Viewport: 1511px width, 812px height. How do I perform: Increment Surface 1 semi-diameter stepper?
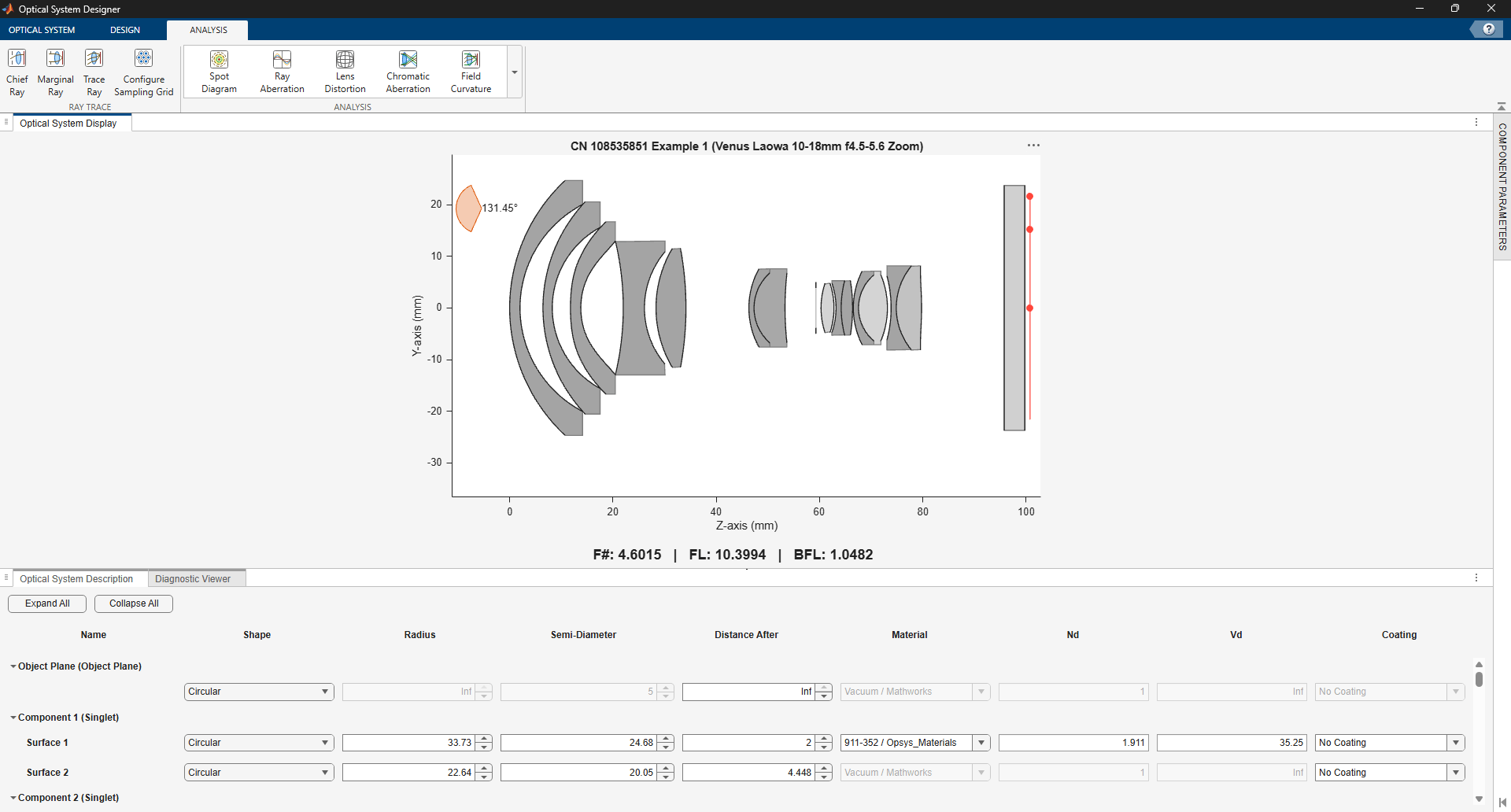(667, 739)
